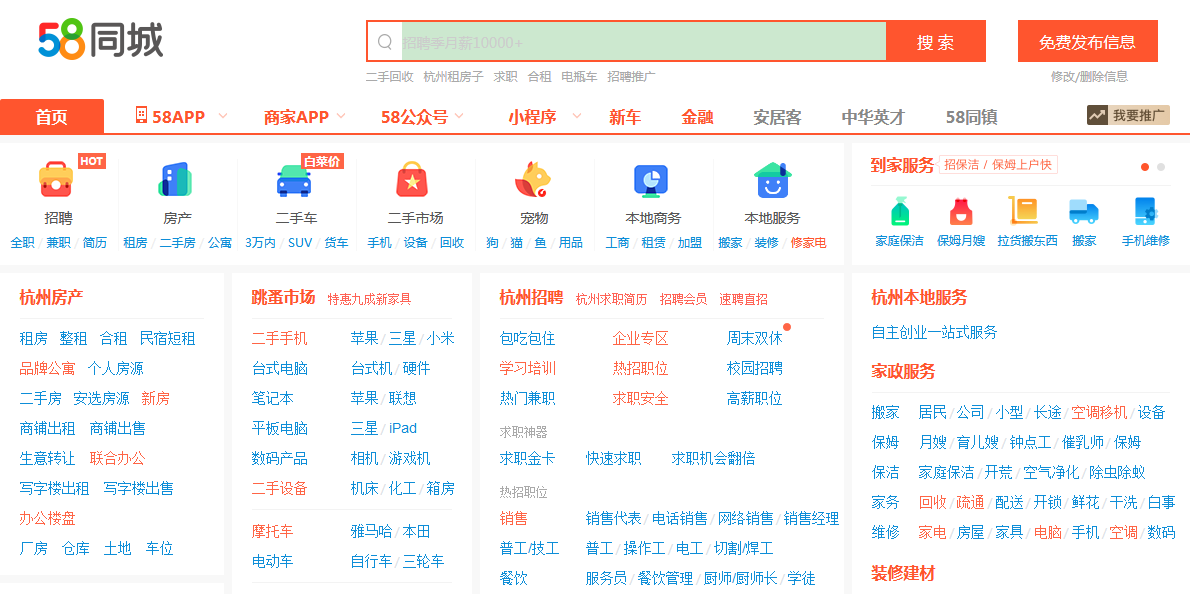Image resolution: width=1190 pixels, height=594 pixels.
Task: Open 求职金卡 link
Action: pos(527,459)
